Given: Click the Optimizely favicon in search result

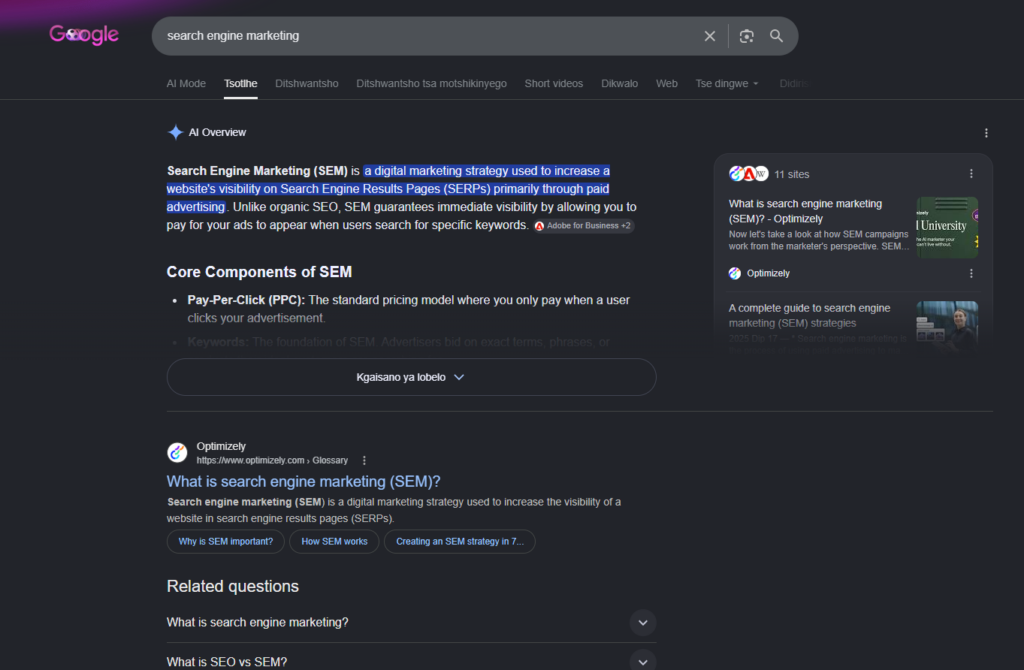Looking at the screenshot, I should (x=177, y=453).
